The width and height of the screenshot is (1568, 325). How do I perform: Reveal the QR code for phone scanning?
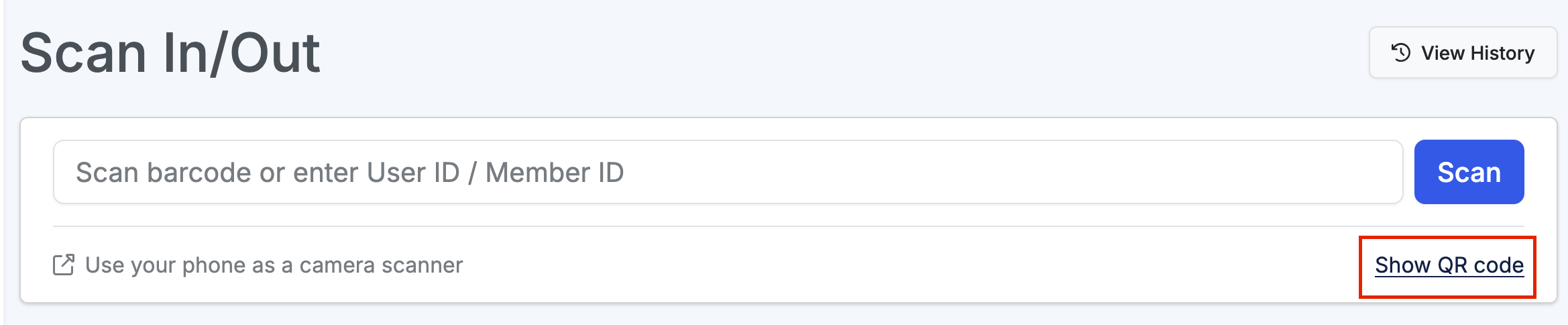(x=1449, y=265)
